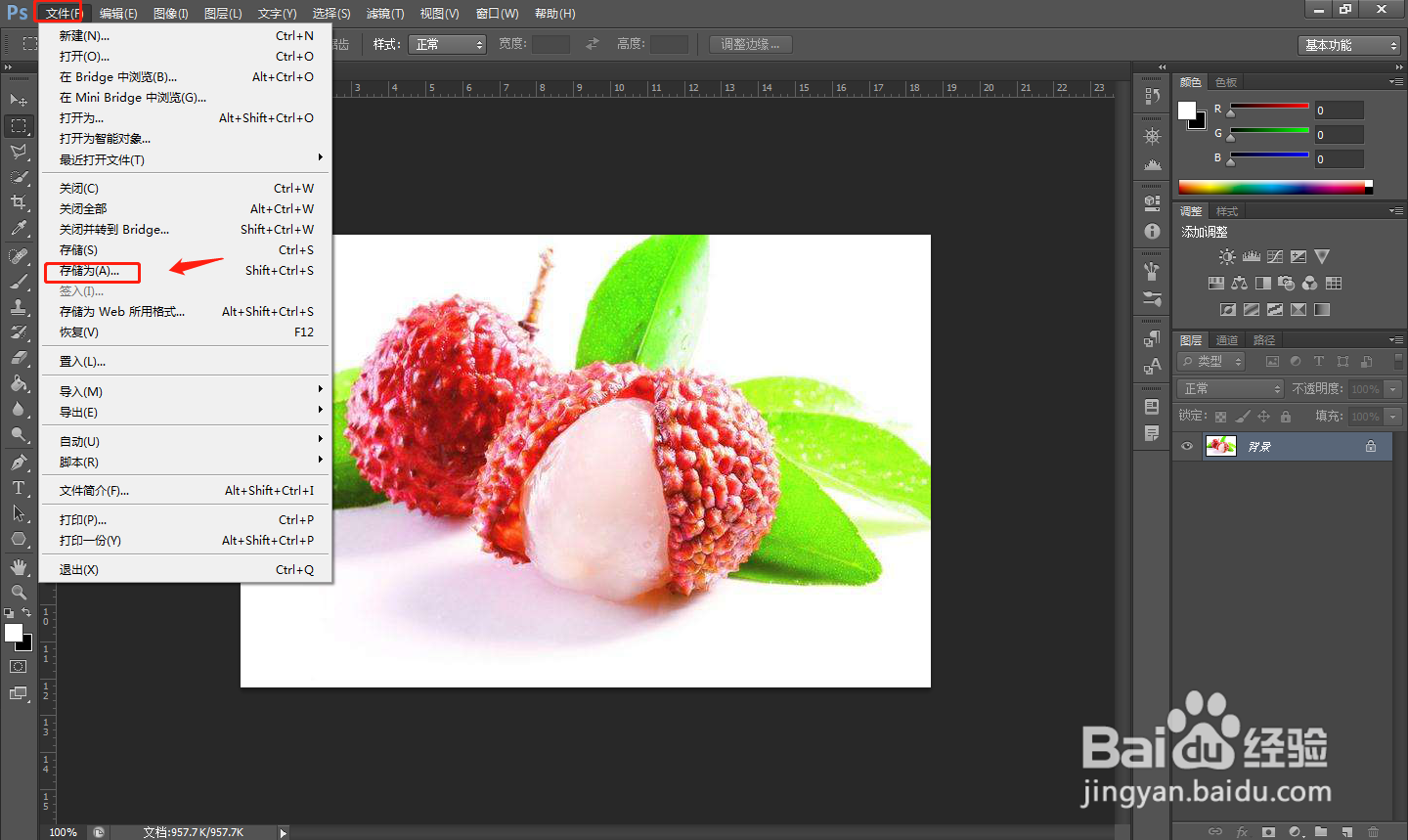Screen dimensions: 1408x840
Task: Select the Crop tool
Action: pos(19,202)
